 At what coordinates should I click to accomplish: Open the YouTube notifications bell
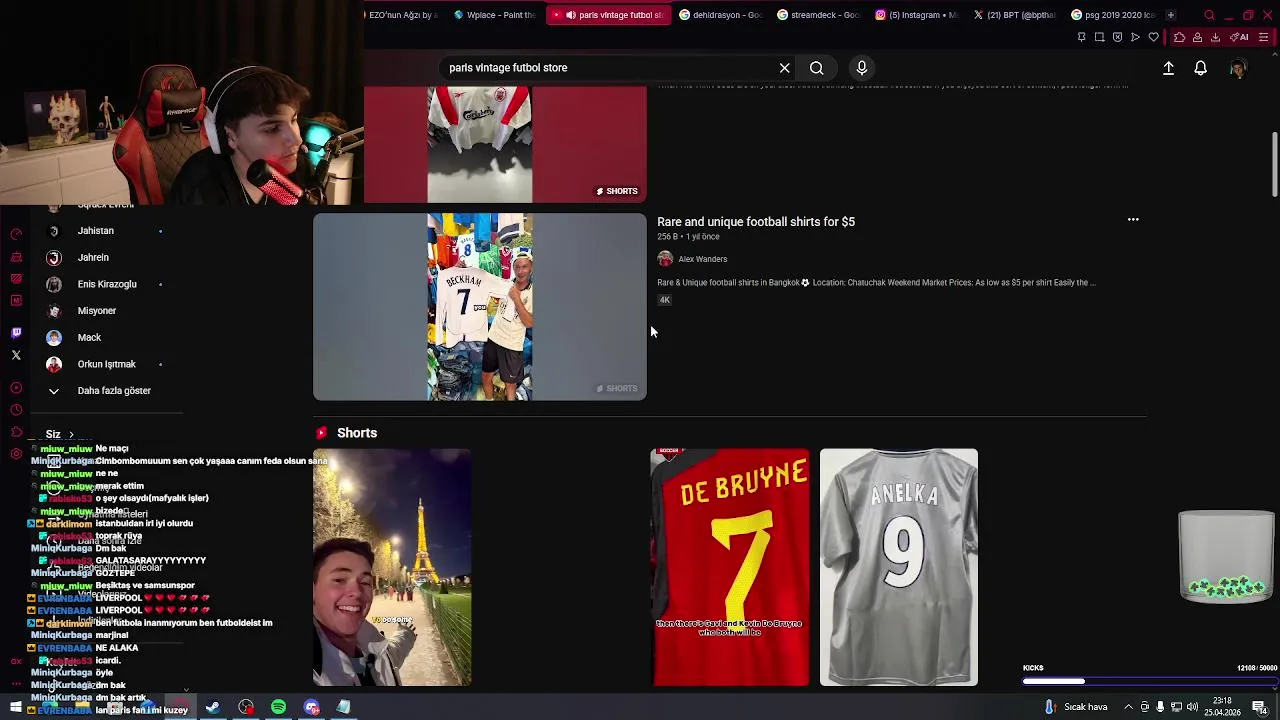(x=1201, y=68)
